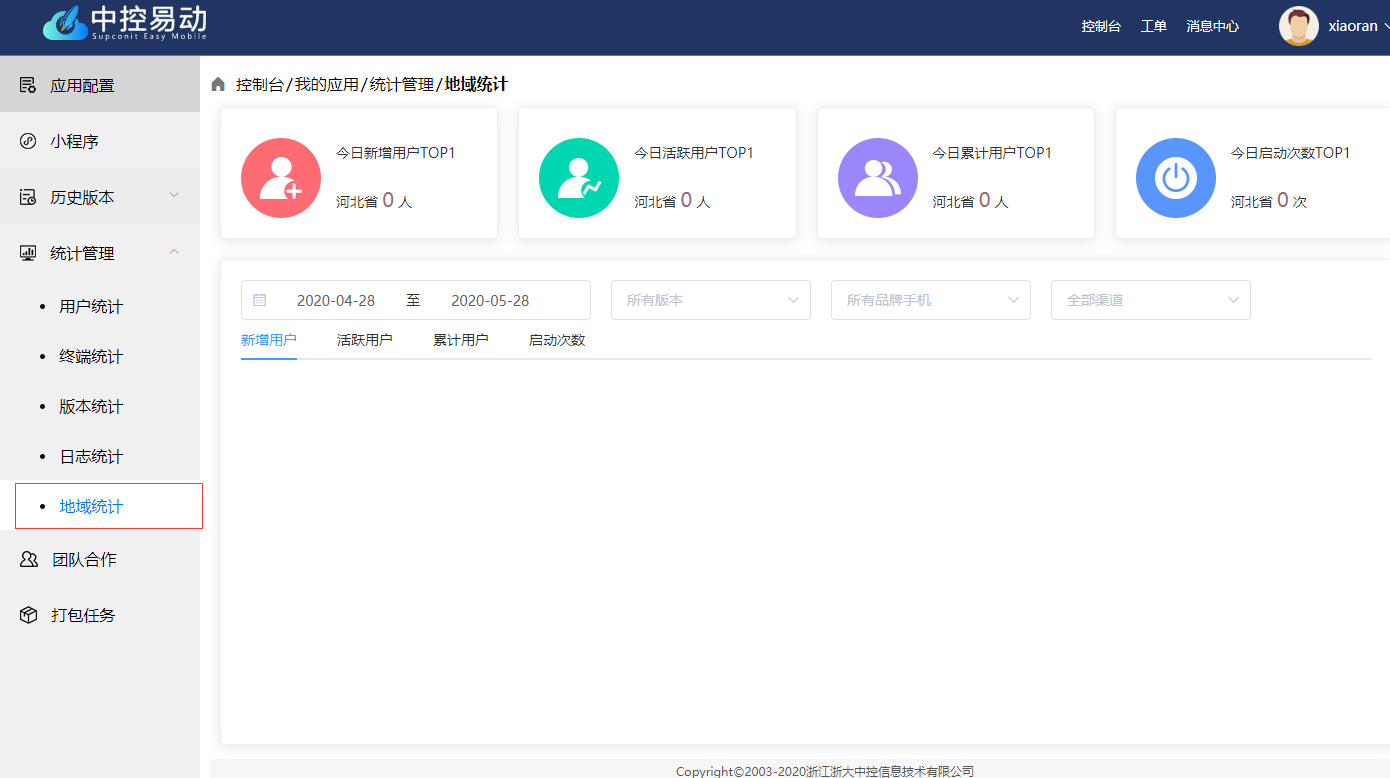1390x778 pixels.
Task: Click the start date 2020-04-28 field
Action: click(336, 300)
